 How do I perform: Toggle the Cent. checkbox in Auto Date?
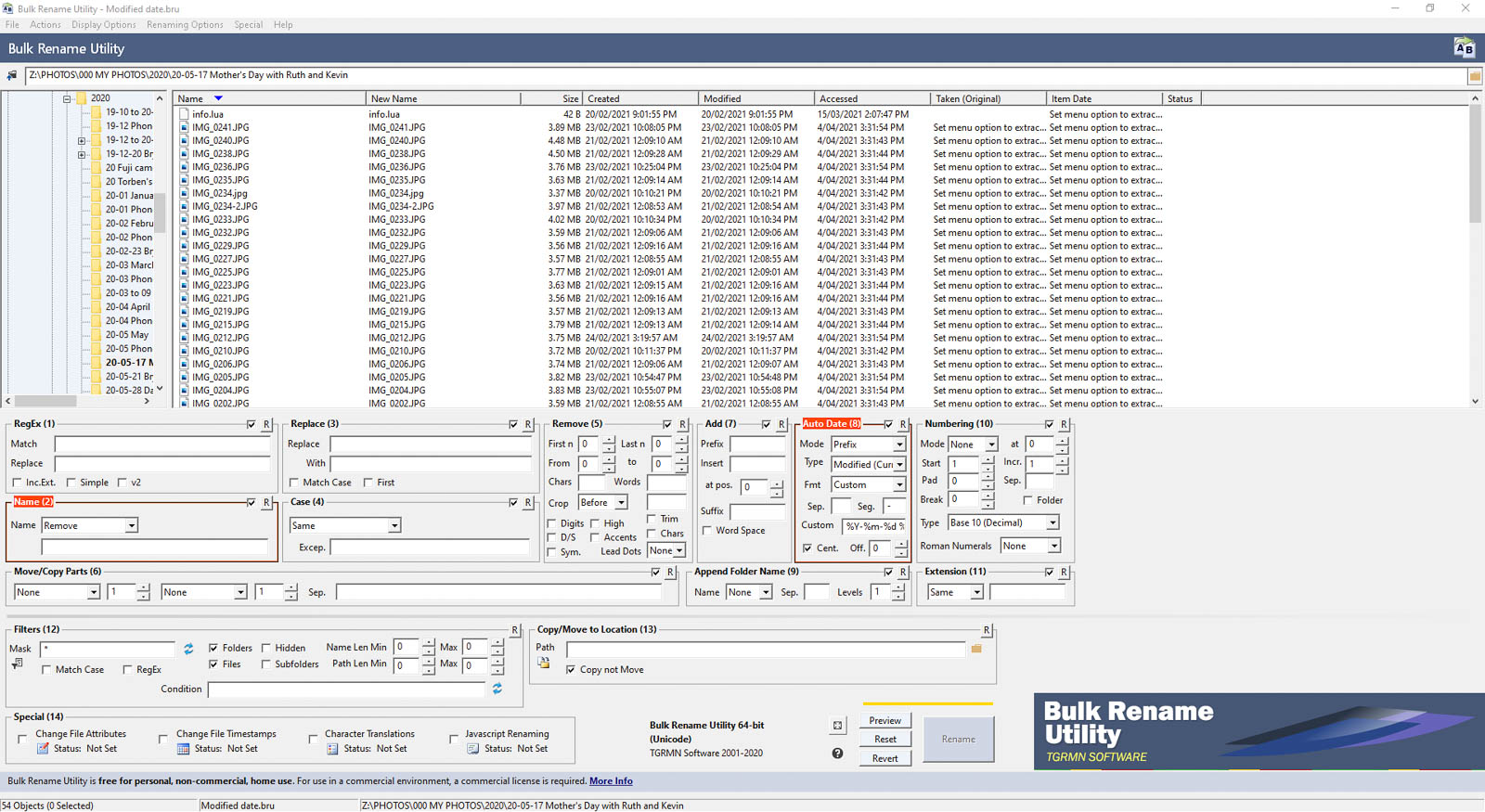pyautogui.click(x=807, y=548)
